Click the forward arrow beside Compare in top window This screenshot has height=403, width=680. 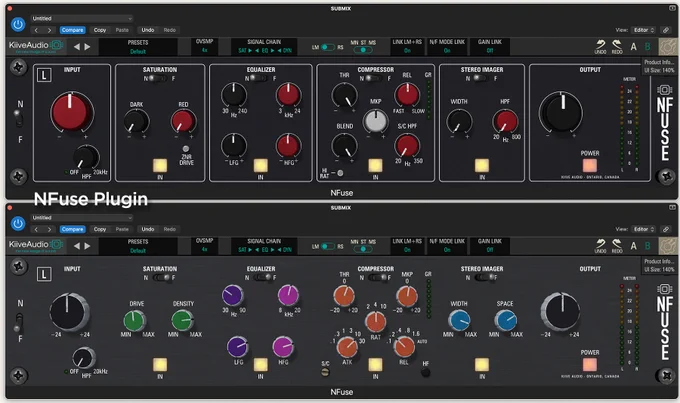49,30
